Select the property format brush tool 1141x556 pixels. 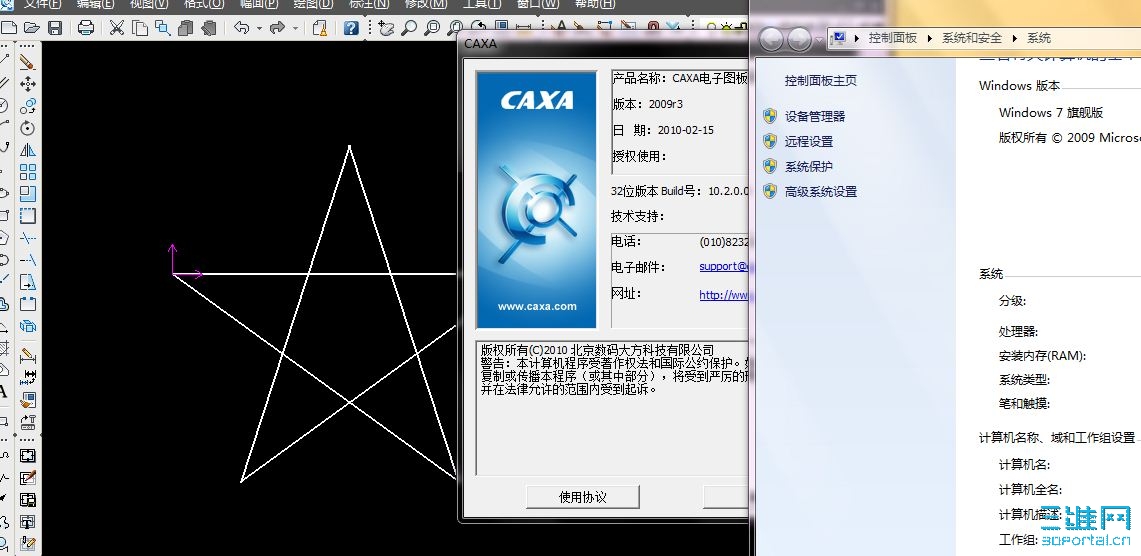(28, 400)
